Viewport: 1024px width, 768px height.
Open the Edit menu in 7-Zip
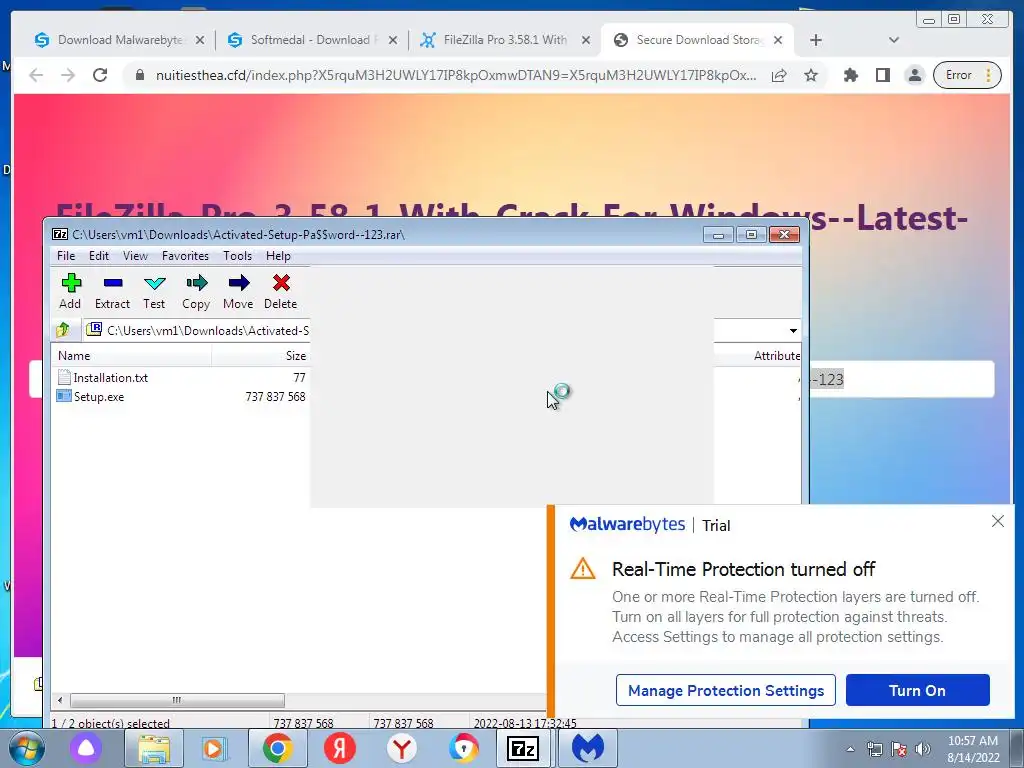click(99, 256)
